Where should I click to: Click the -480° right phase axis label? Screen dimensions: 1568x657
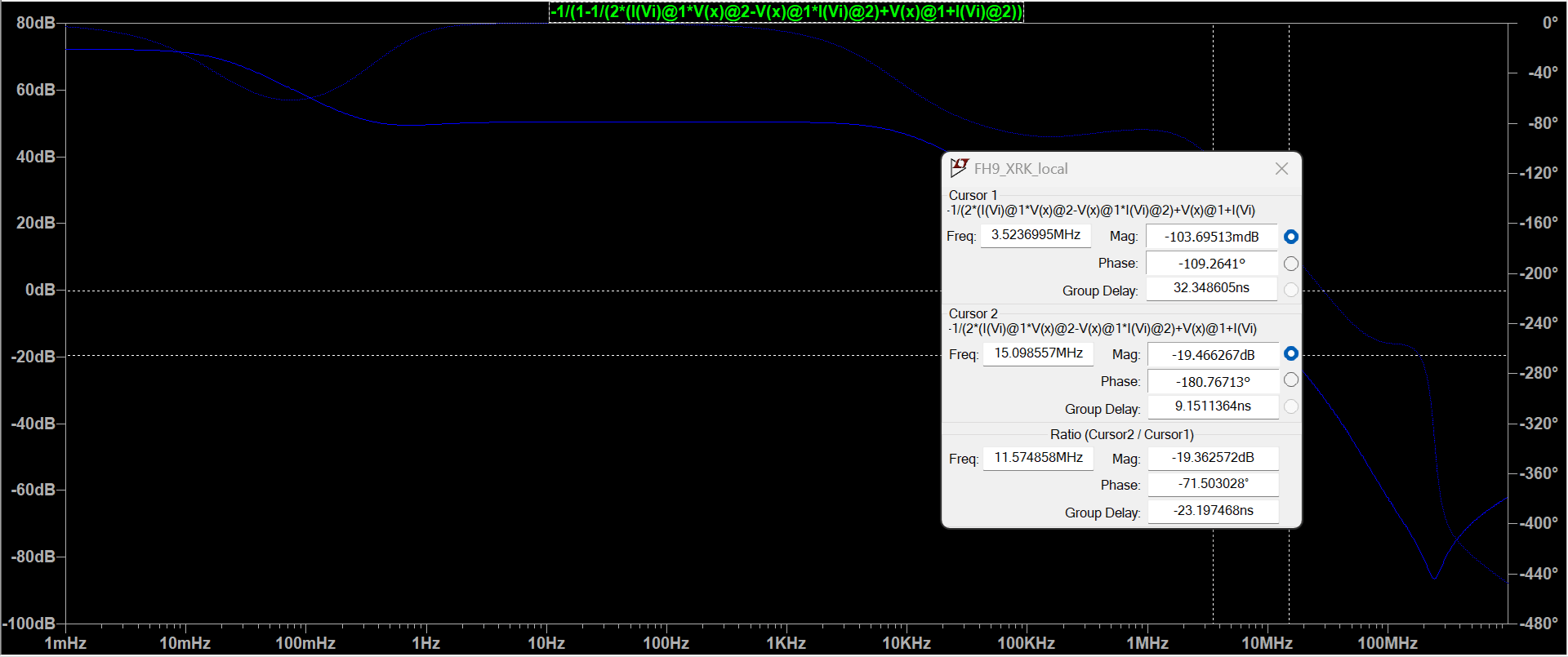click(1539, 623)
